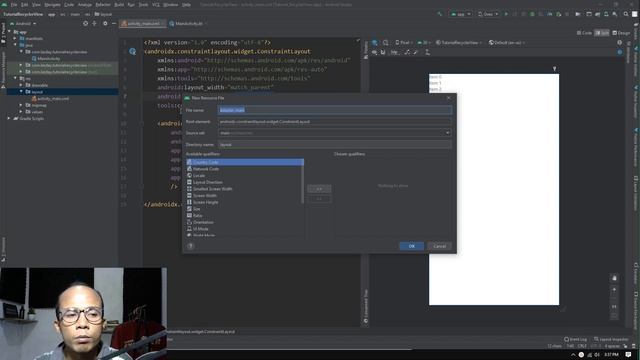Collapse the app module node
This screenshot has height=360, width=640.
click(10, 32)
